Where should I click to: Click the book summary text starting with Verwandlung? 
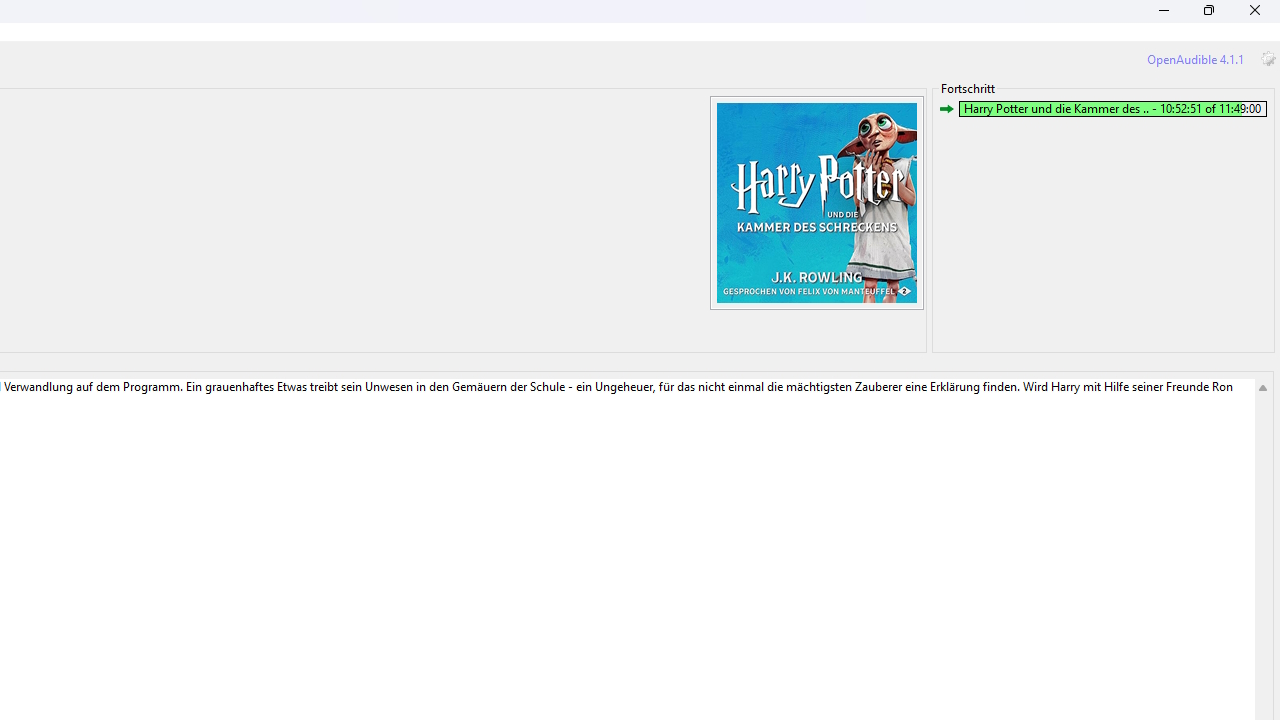point(618,387)
